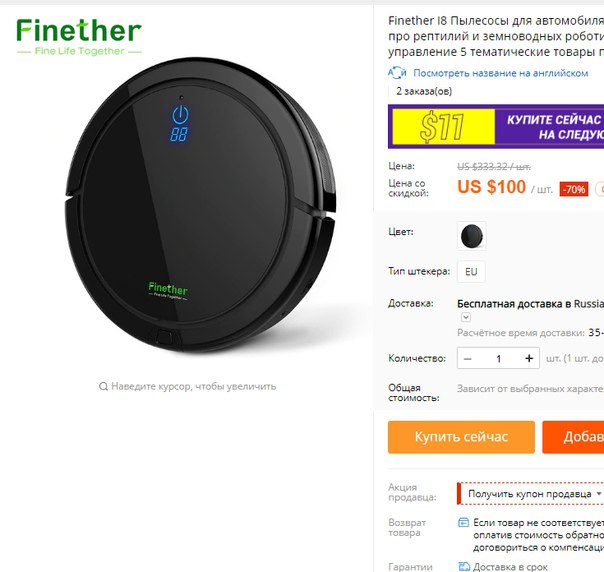Click the Finether brand logo
The height and width of the screenshot is (572, 604).
pos(79,36)
